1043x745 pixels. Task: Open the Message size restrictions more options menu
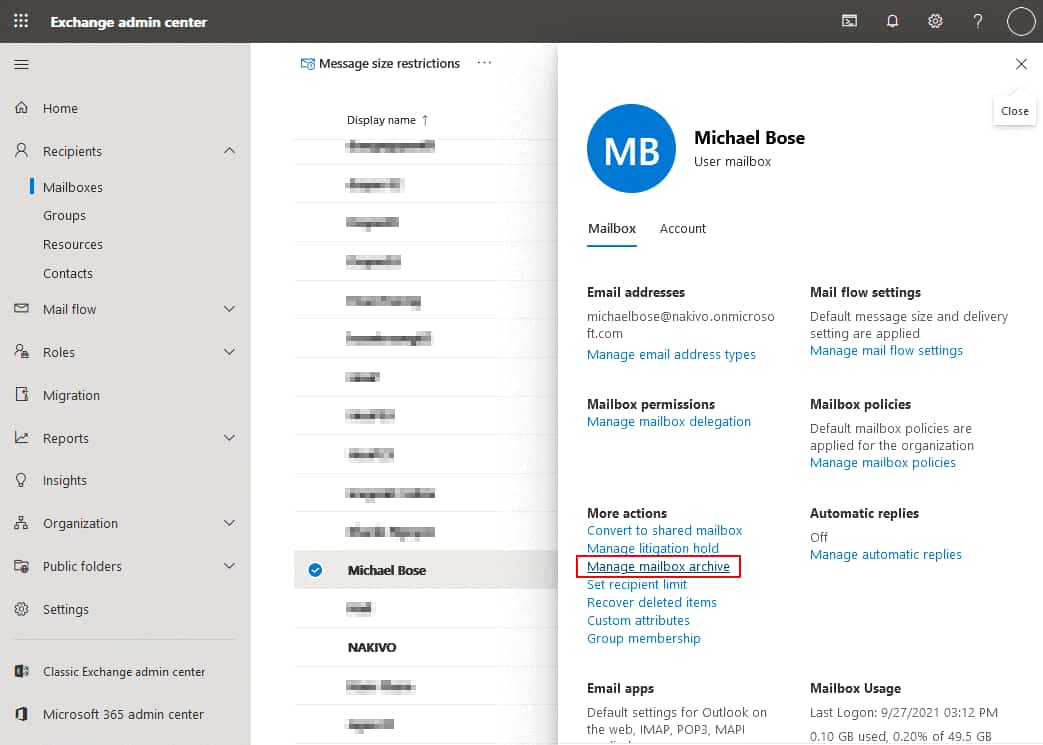click(484, 63)
